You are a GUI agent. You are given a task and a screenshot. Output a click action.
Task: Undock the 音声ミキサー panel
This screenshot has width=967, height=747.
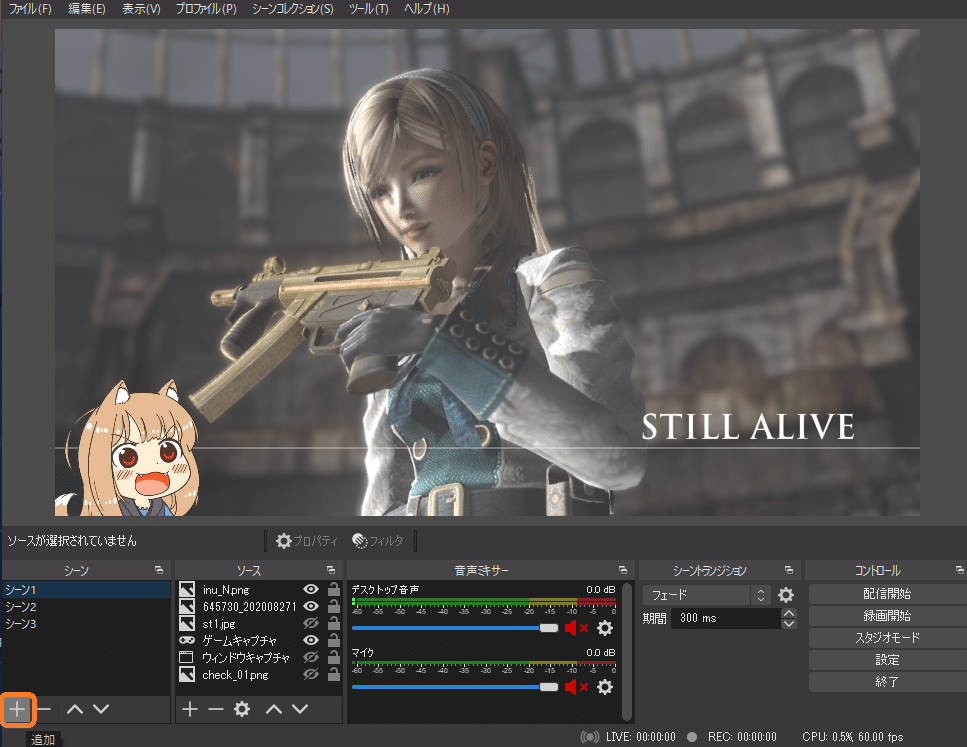(623, 570)
